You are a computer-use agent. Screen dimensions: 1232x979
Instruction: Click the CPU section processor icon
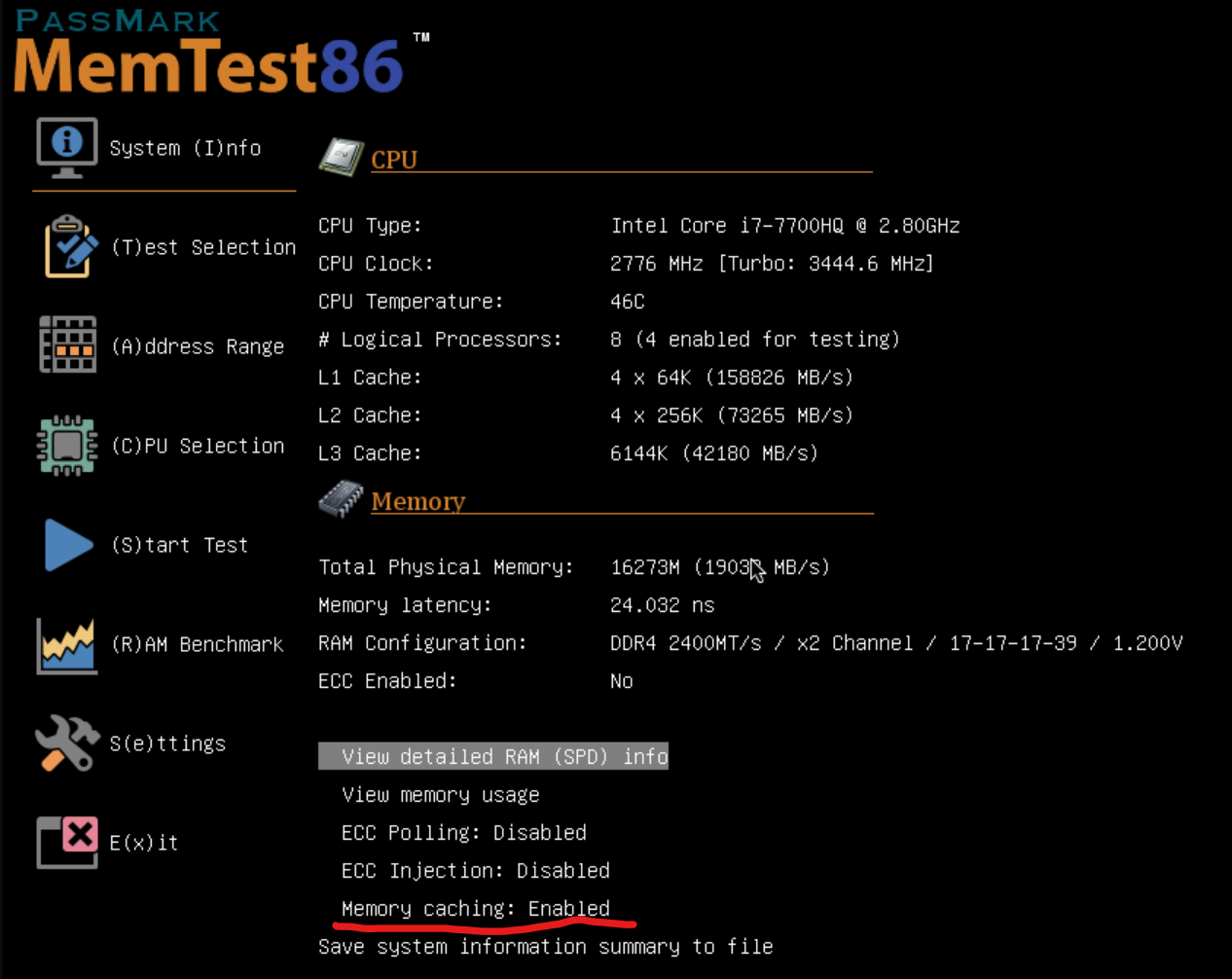(342, 157)
